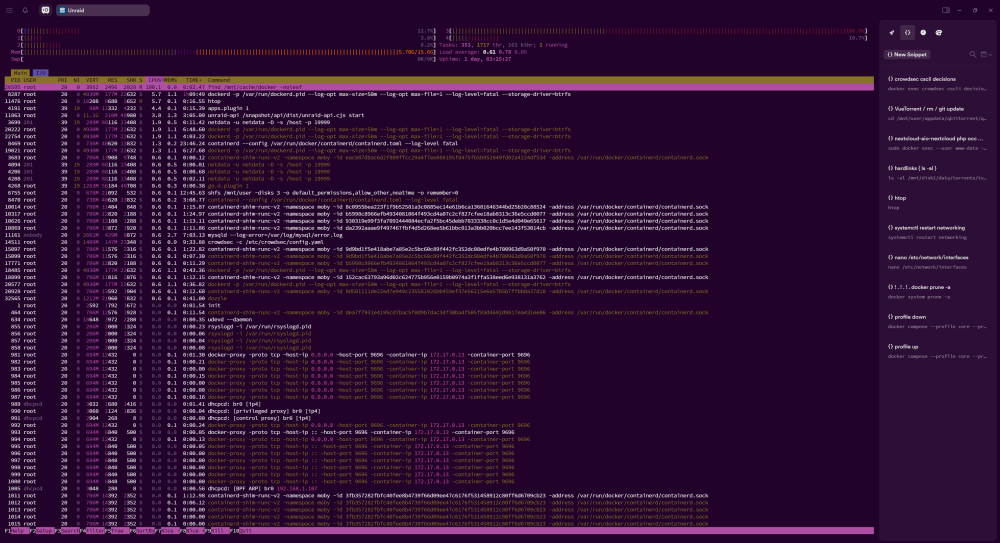This screenshot has width=1000, height=543.
Task: Open the notifications bell
Action: (25, 10)
